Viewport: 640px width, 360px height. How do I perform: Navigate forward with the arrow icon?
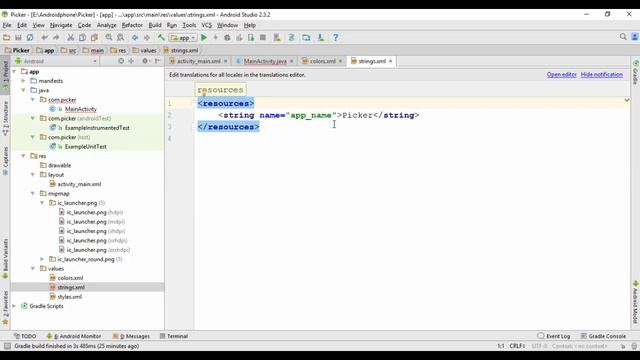(147, 38)
